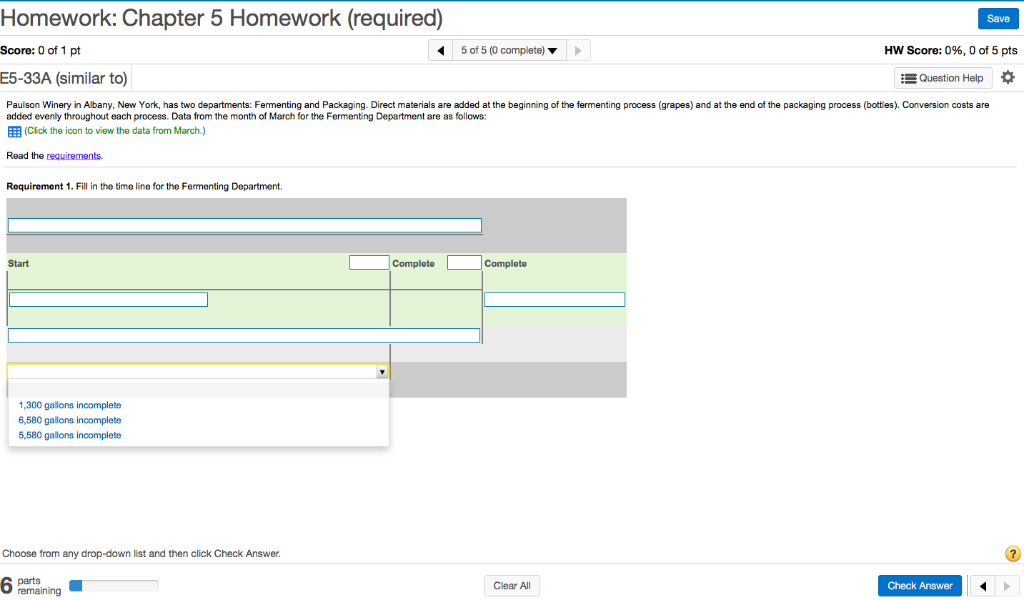Click the next question arrow
Viewport: 1024px width, 600px height.
pyautogui.click(x=578, y=49)
